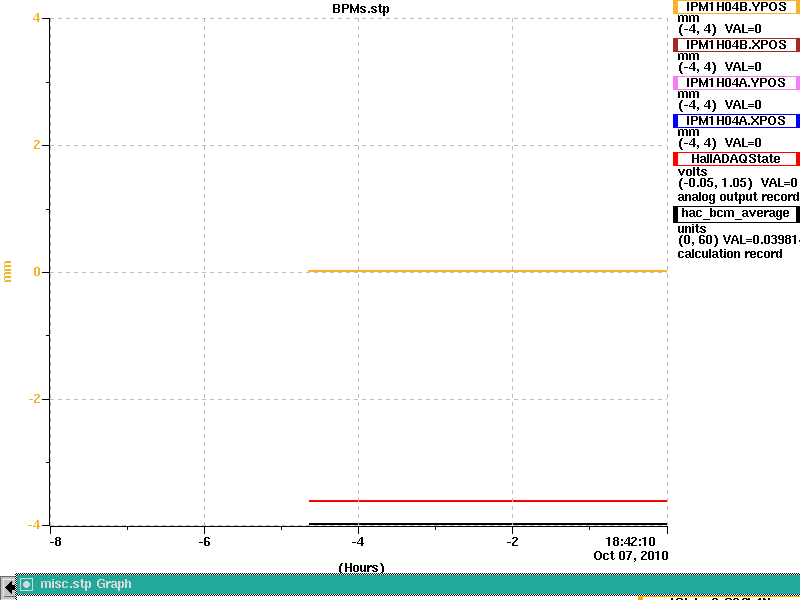Click the 'units' label under hac_bcm_average
800x600 pixels.
(x=692, y=229)
